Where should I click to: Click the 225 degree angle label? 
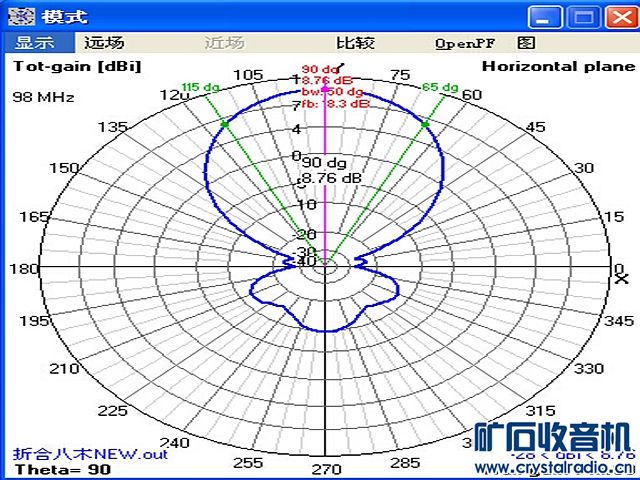coord(112,410)
